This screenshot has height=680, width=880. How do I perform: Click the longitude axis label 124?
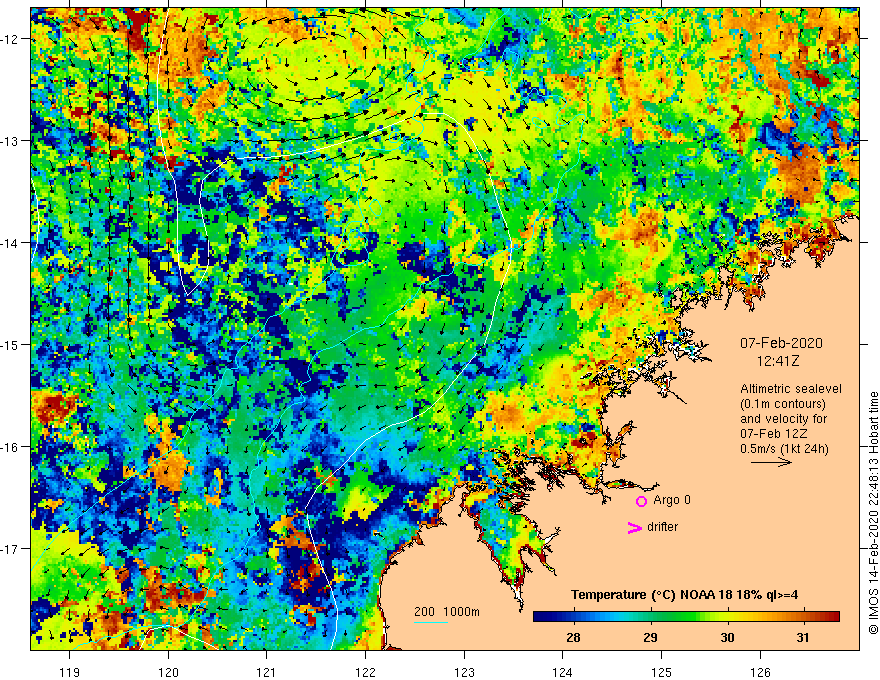[x=563, y=672]
